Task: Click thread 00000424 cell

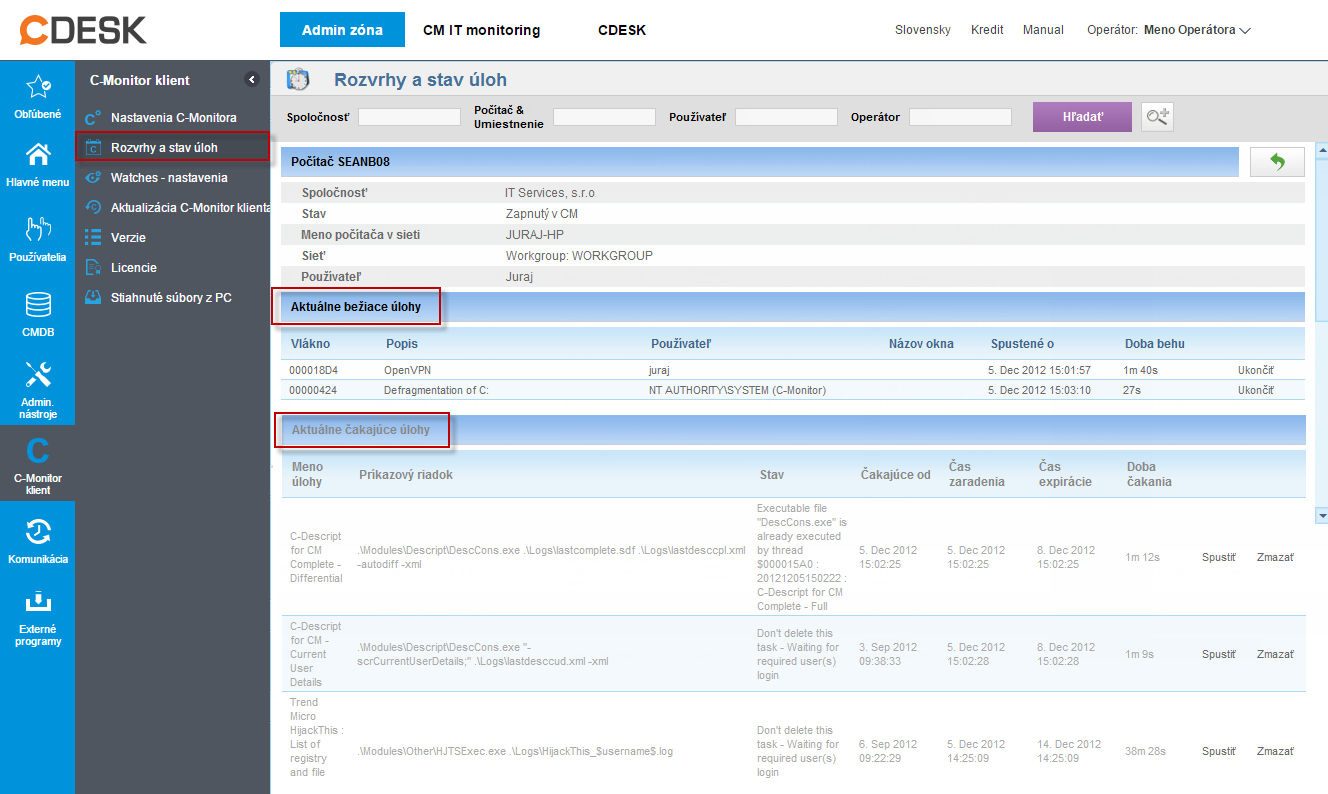Action: pyautogui.click(x=313, y=390)
